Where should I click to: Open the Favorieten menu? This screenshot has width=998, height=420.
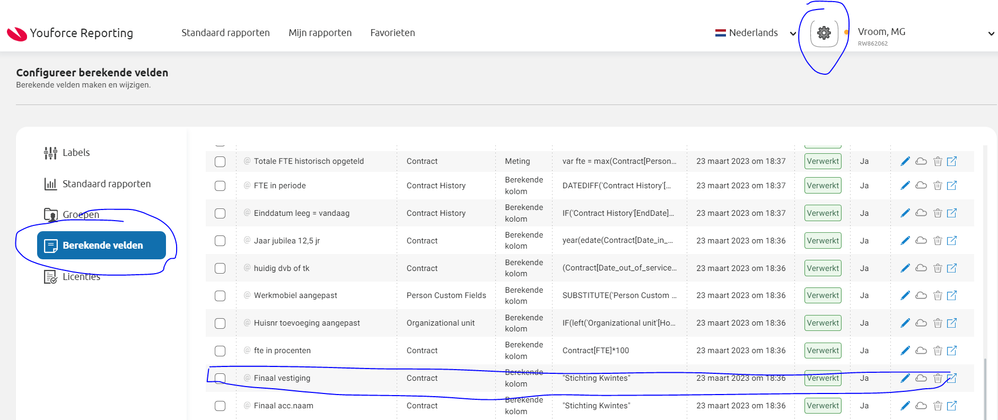tap(393, 32)
